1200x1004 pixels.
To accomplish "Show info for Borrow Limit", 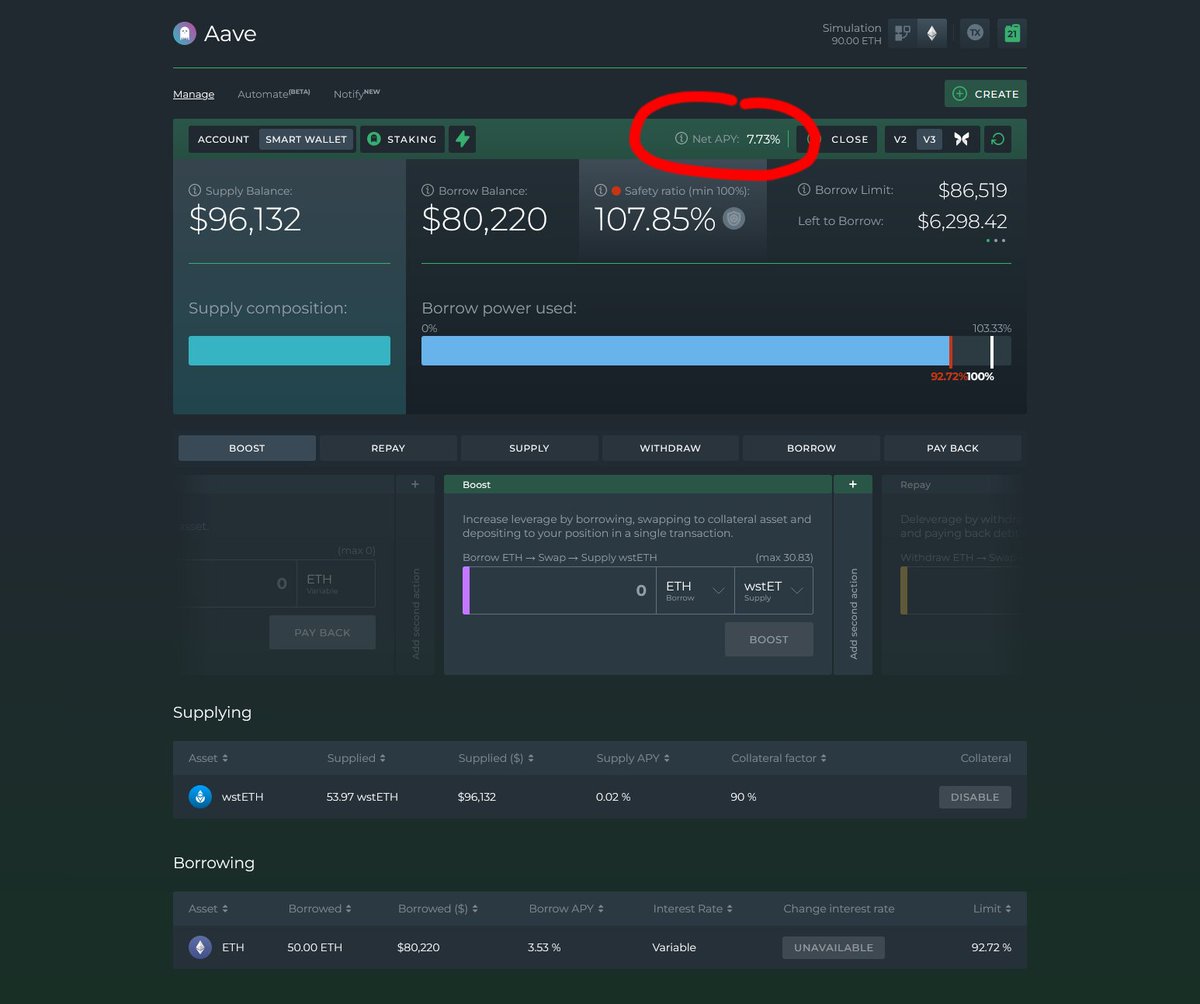I will pos(804,189).
